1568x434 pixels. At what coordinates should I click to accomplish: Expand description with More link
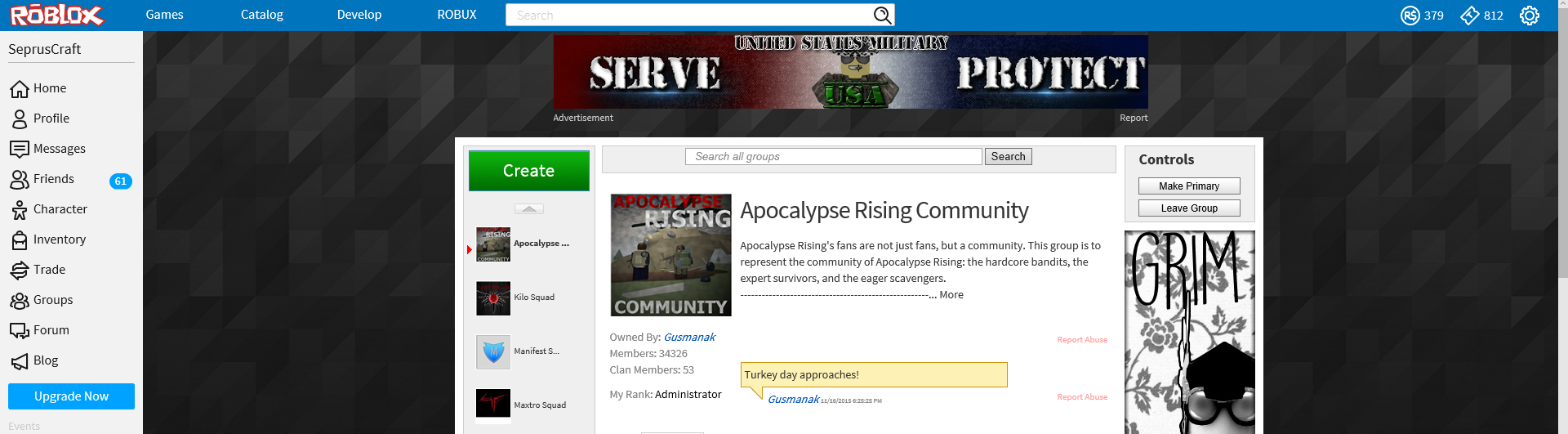(x=951, y=295)
